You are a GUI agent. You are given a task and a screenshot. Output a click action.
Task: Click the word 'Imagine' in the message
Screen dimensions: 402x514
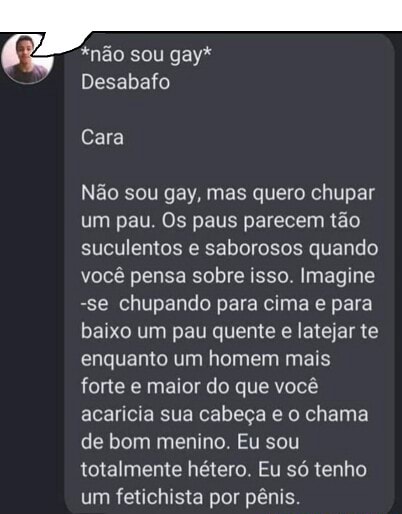click(x=337, y=276)
